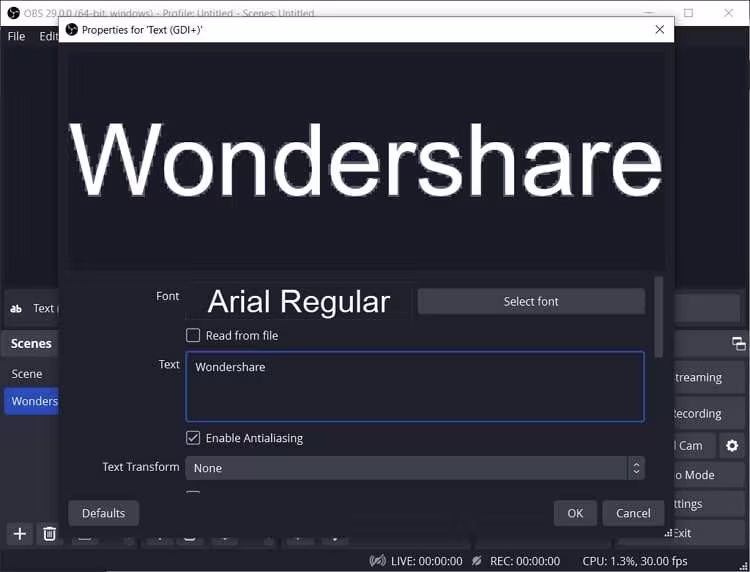Click OBS logo in Properties dialog title
The height and width of the screenshot is (572, 750).
tap(72, 30)
